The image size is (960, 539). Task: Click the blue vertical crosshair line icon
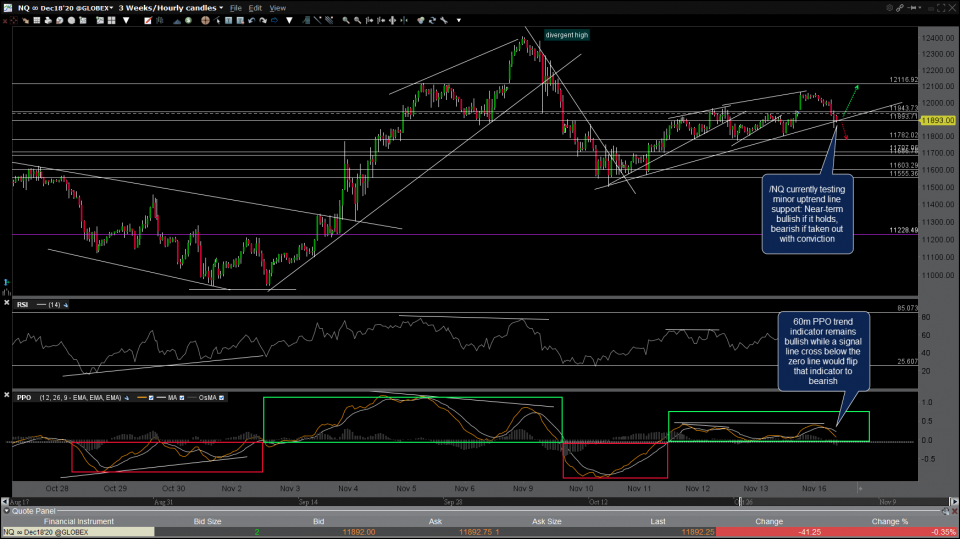[404, 20]
